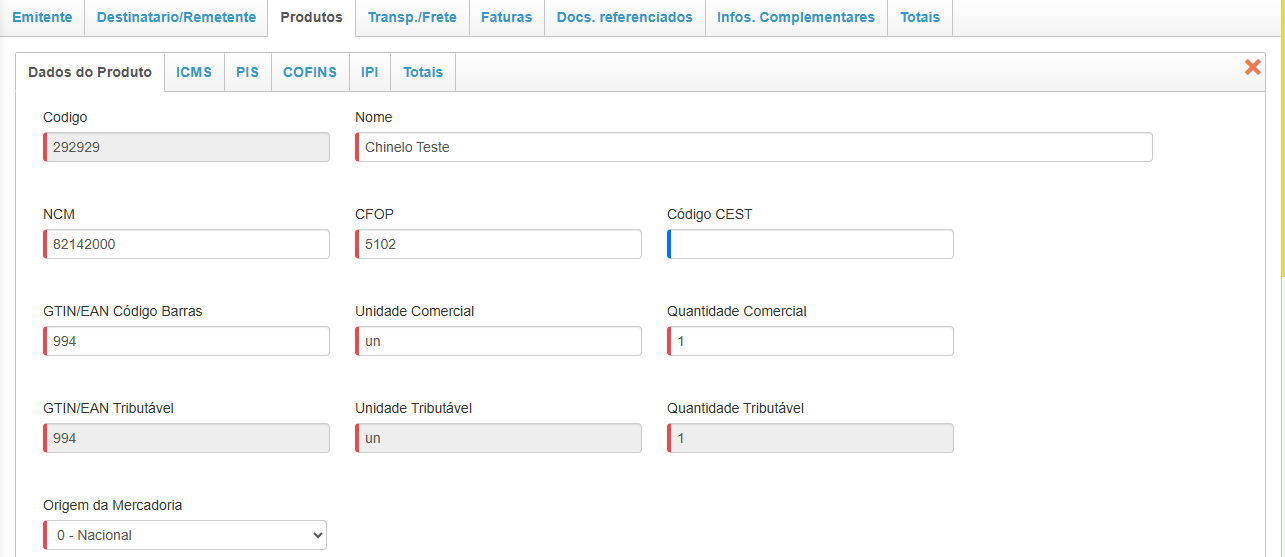Image resolution: width=1285 pixels, height=557 pixels.
Task: Open Docs. referenciados tab
Action: pyautogui.click(x=624, y=18)
